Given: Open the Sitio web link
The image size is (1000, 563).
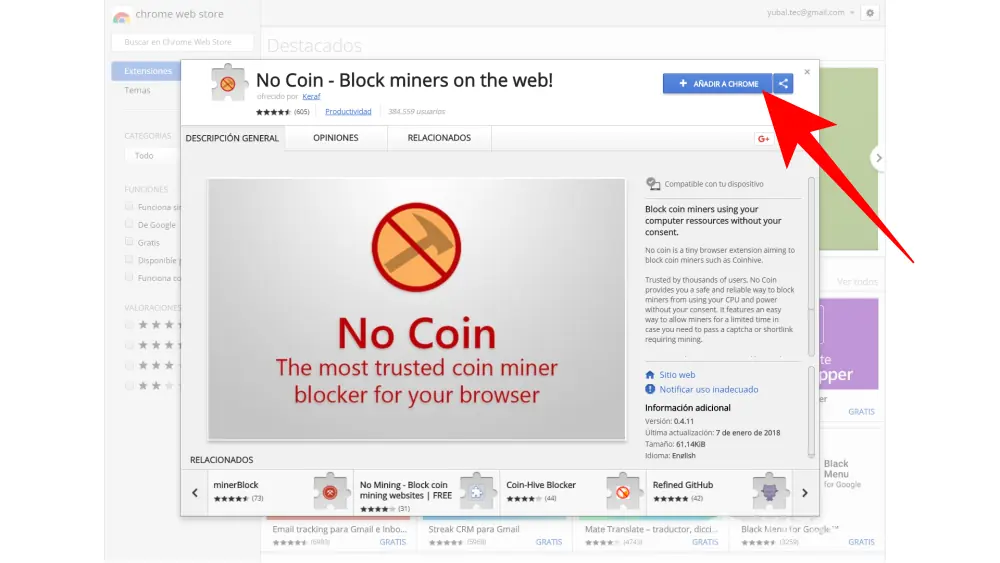Looking at the screenshot, I should 677,375.
